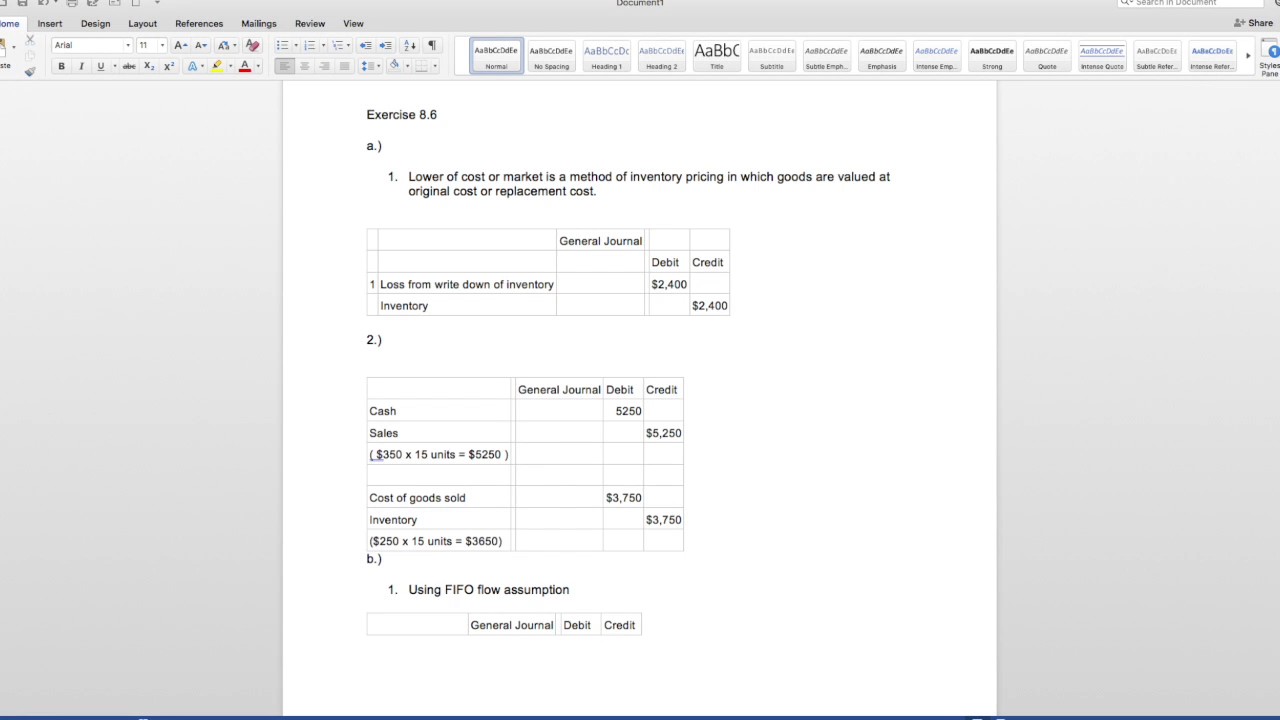The height and width of the screenshot is (720, 1280).
Task: Click Decrease Indent icon
Action: [365, 45]
